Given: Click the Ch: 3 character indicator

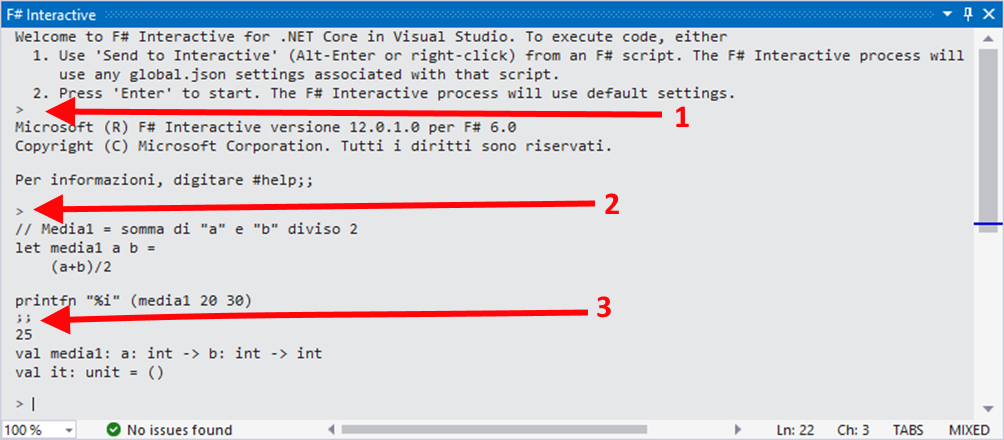Looking at the screenshot, I should [x=853, y=429].
